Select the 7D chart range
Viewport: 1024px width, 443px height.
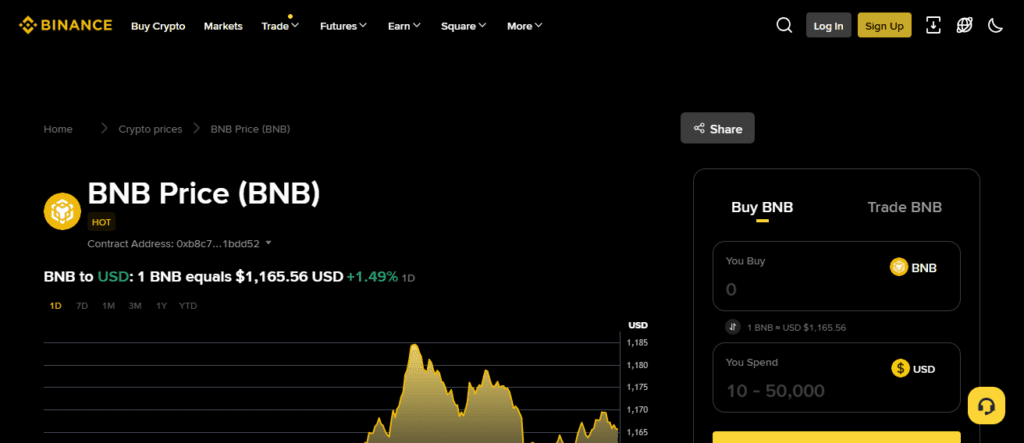(82, 305)
